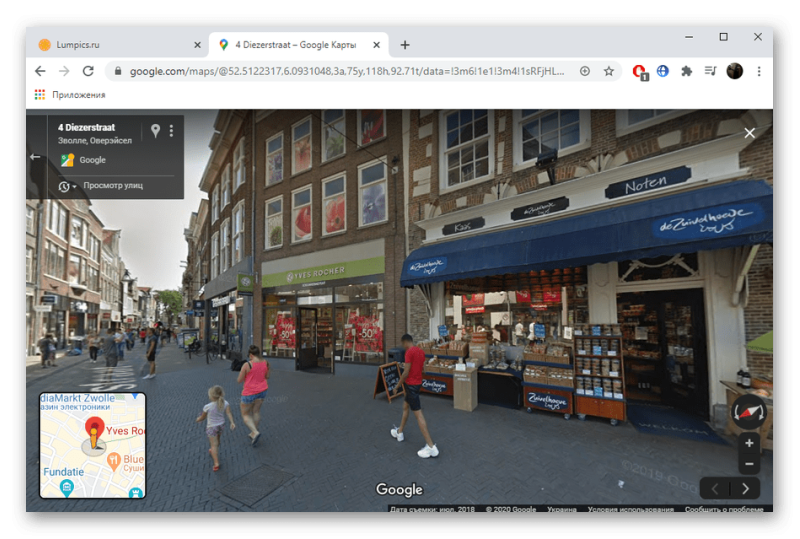Click the back arrow in Street View panel
The image size is (800, 539).
point(35,157)
